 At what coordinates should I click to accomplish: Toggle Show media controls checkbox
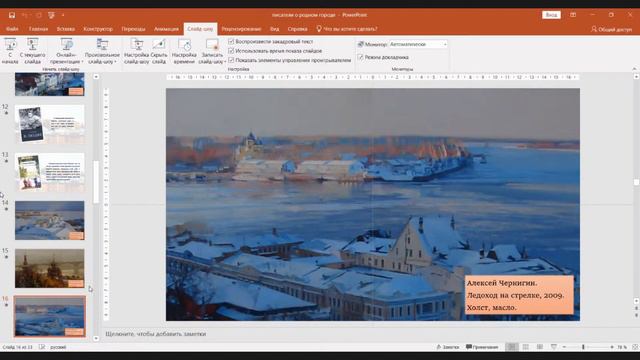tap(231, 60)
